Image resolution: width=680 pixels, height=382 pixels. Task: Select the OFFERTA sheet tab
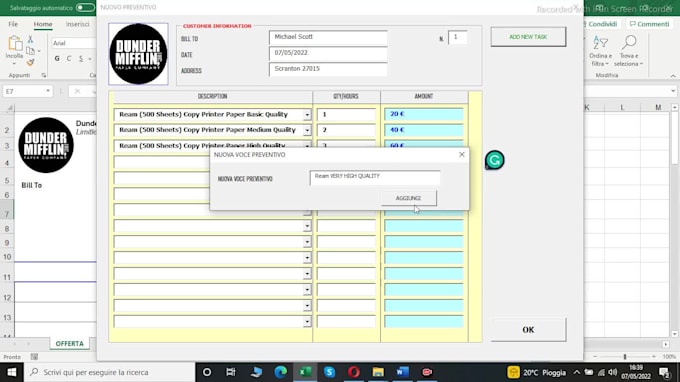pyautogui.click(x=69, y=343)
